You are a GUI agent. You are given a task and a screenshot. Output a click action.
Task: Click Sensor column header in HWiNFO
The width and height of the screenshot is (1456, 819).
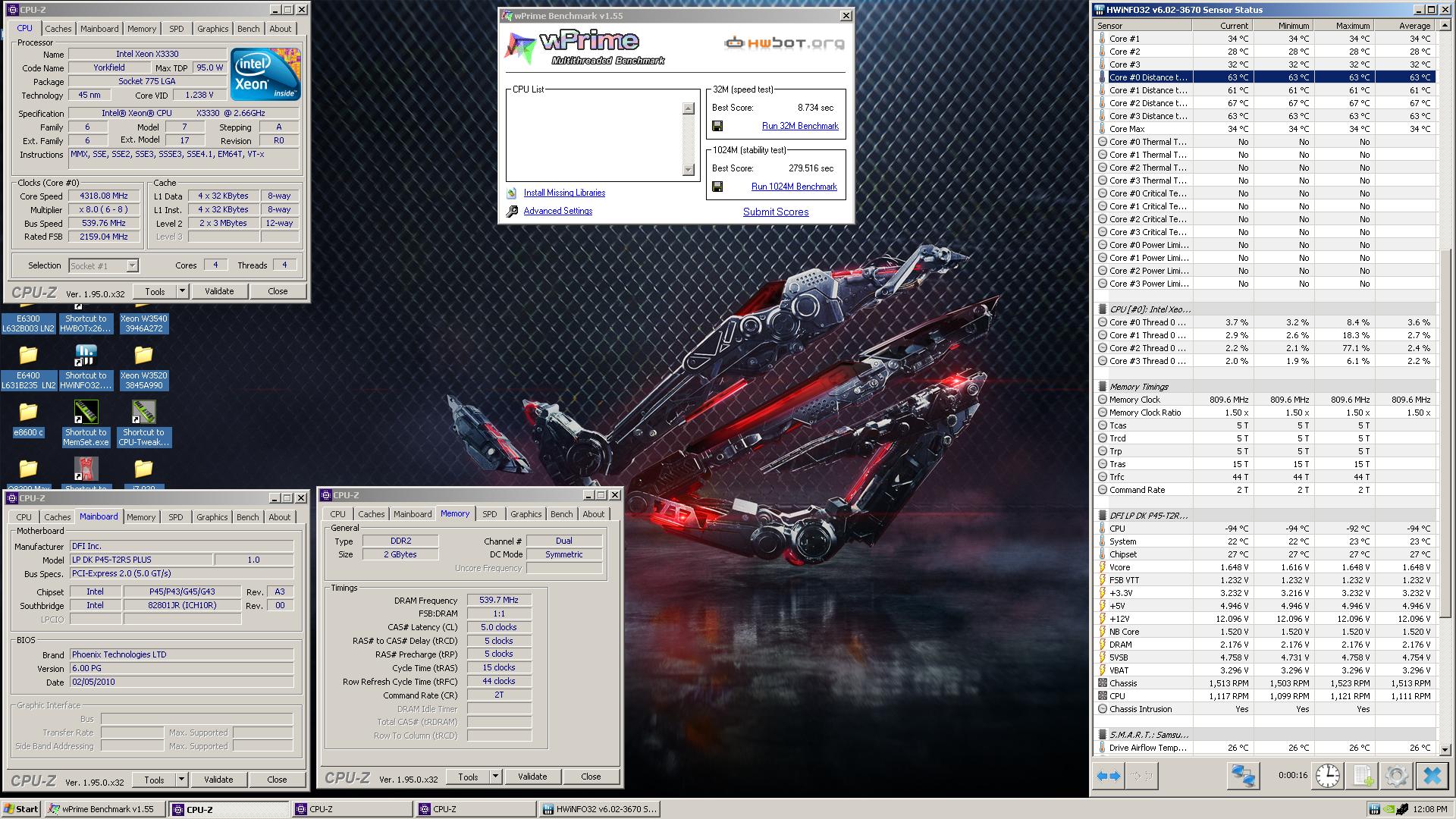(x=1144, y=25)
